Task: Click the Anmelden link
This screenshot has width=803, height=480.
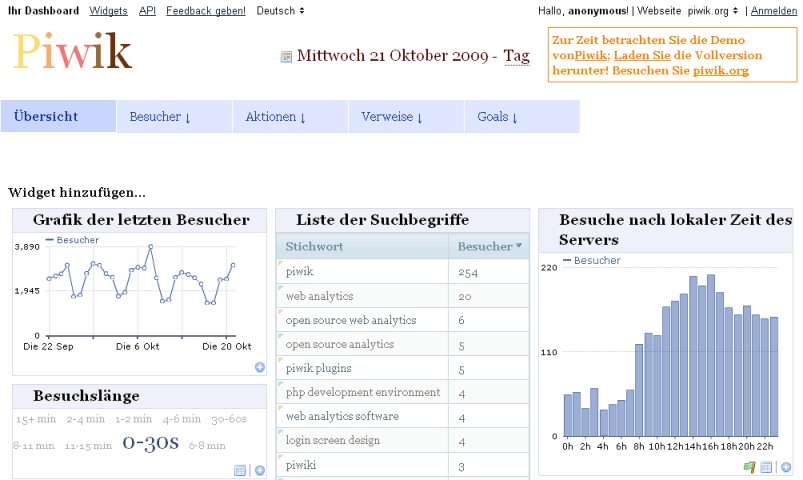Action: [774, 10]
